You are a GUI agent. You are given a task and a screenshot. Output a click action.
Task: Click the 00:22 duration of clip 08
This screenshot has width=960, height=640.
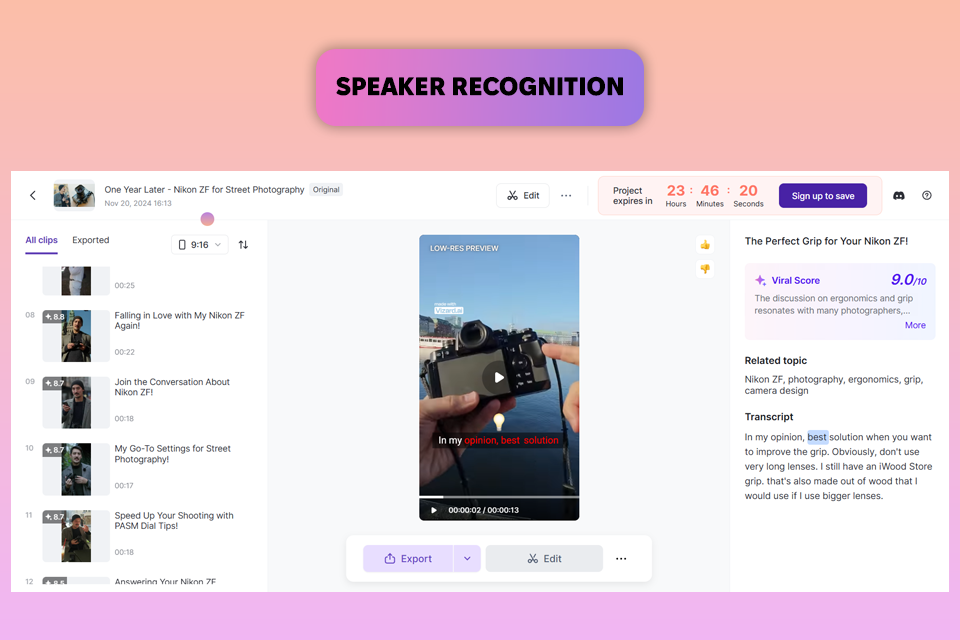click(x=124, y=352)
